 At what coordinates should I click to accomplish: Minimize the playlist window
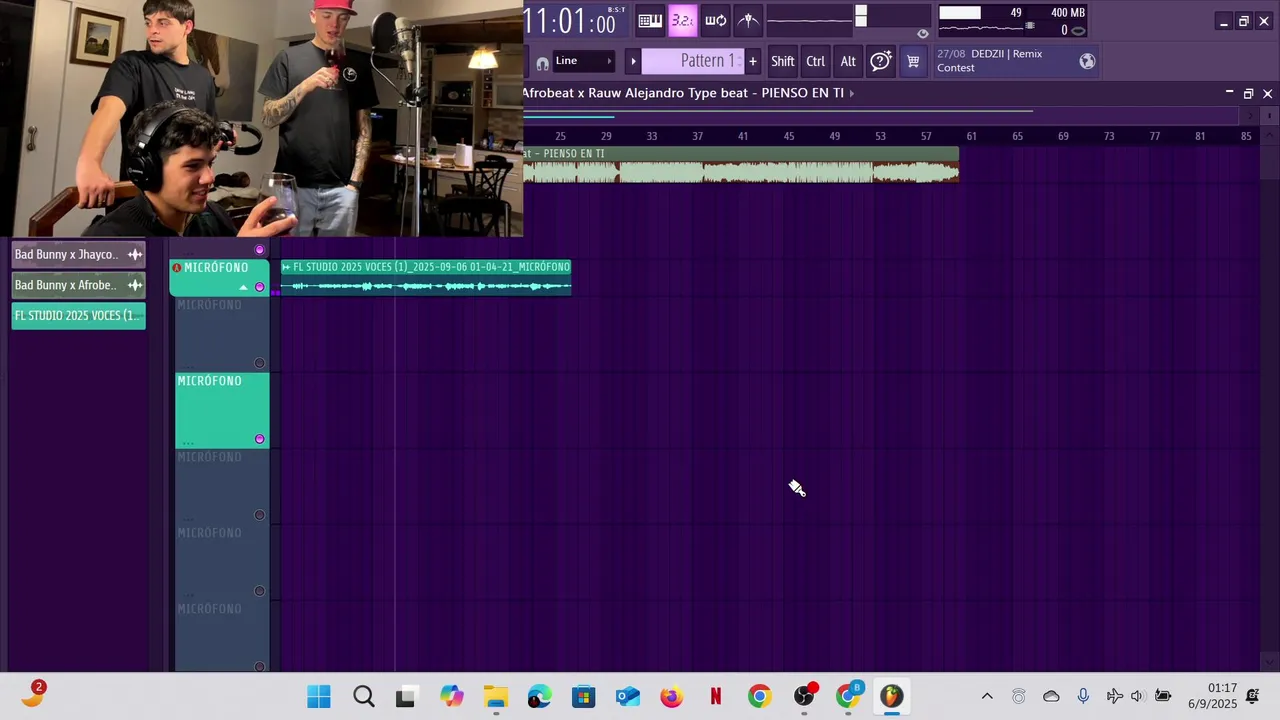point(1229,93)
